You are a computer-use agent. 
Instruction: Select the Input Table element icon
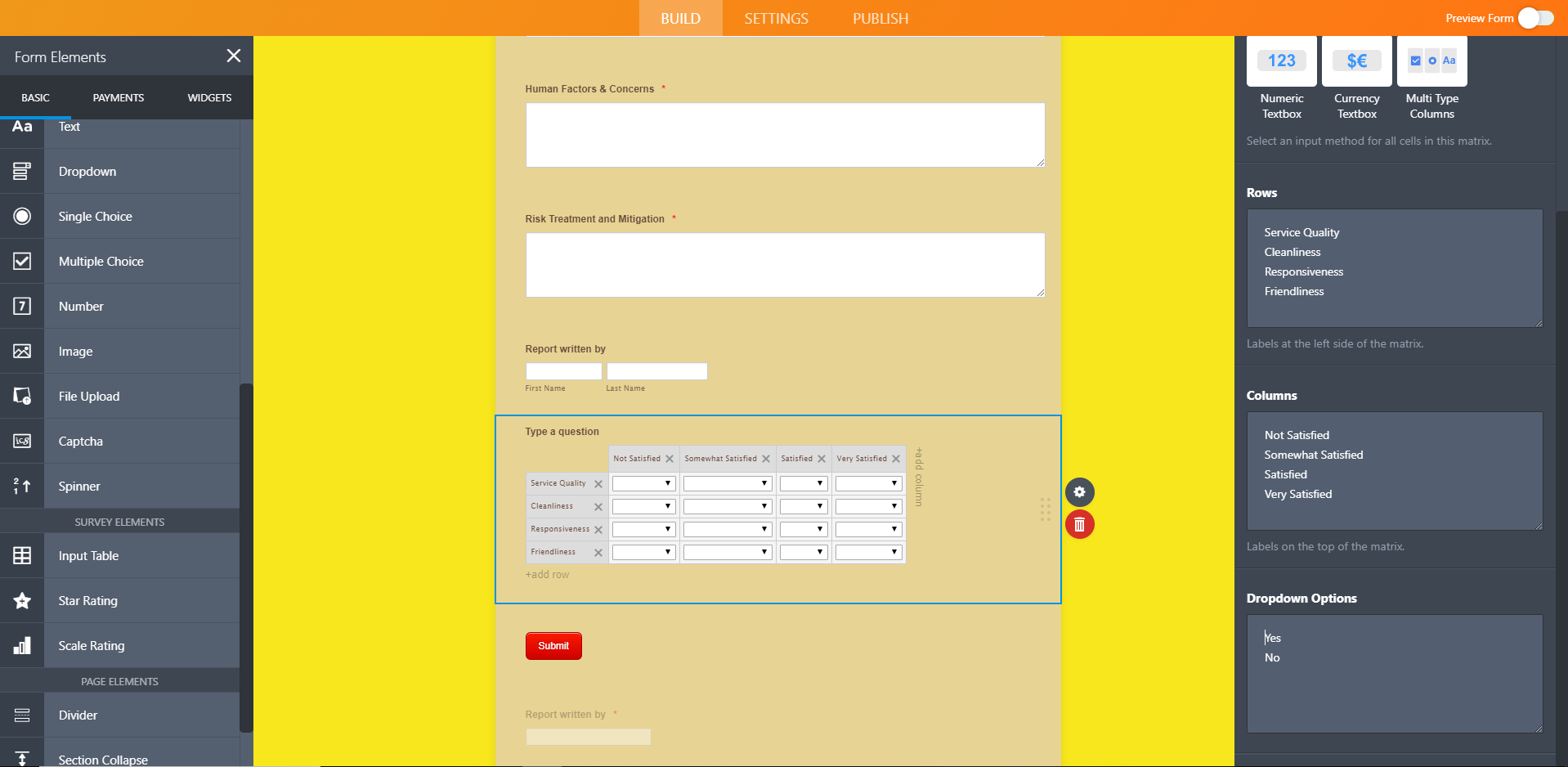(22, 555)
